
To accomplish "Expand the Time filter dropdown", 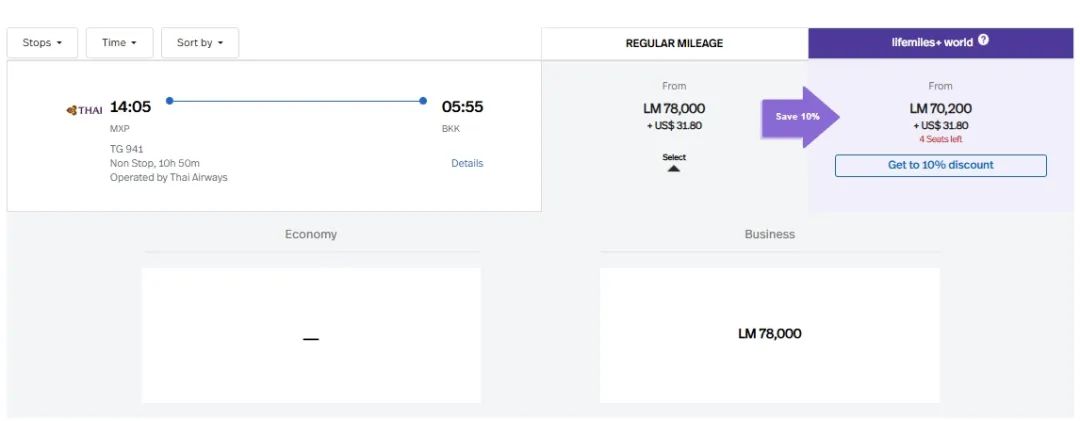I will pos(119,43).
